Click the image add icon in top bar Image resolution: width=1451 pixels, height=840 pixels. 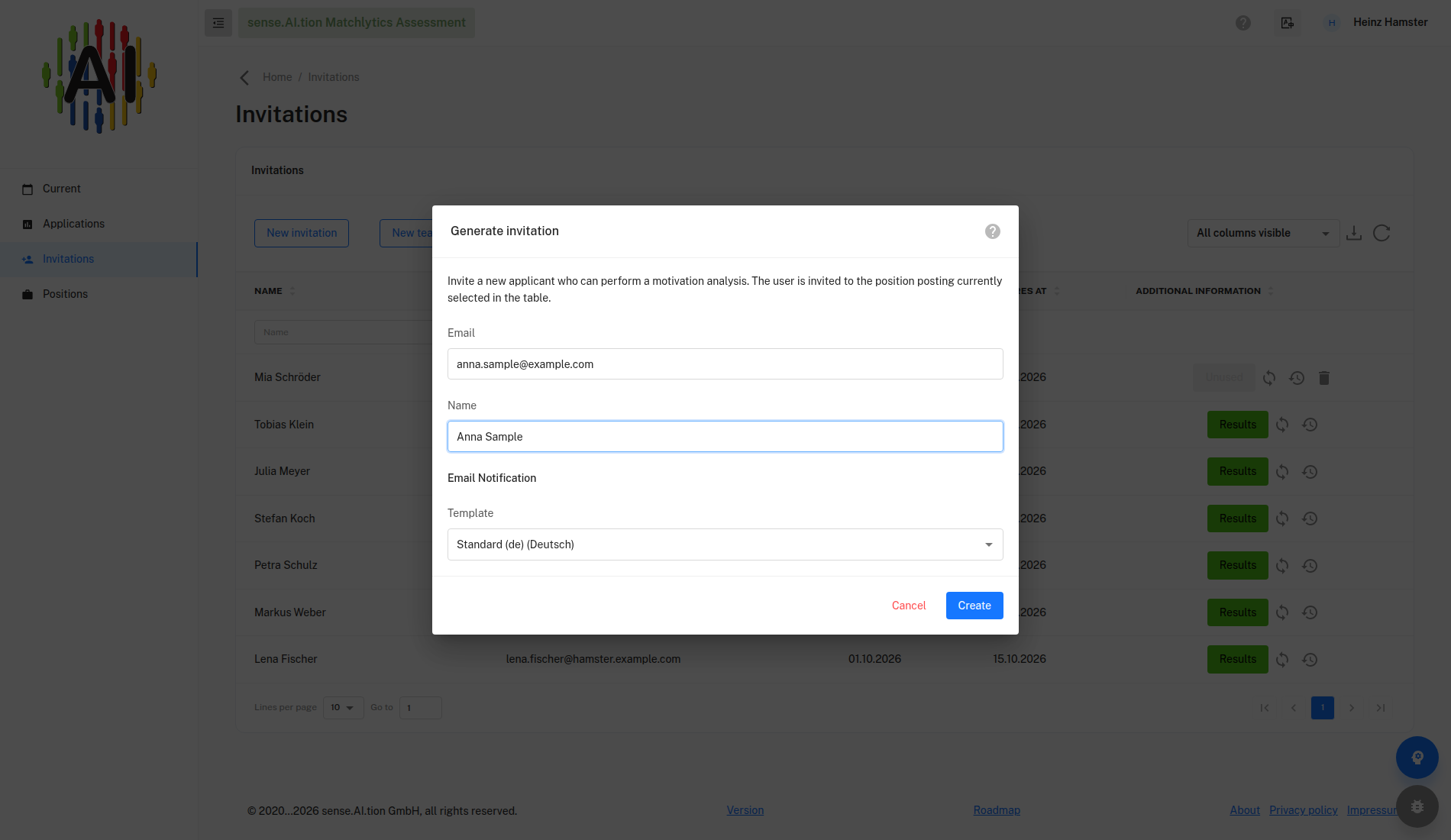click(1288, 23)
